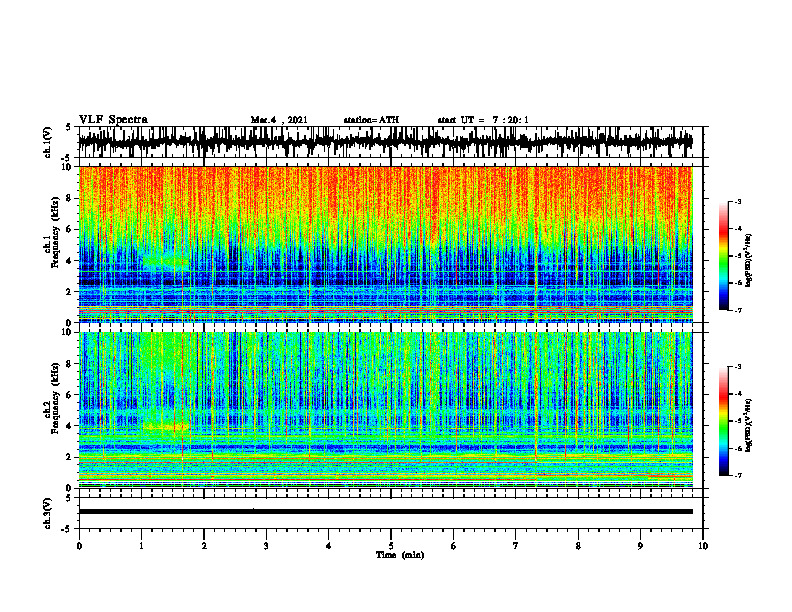Click green 4 kHz emission patch in ch.1 spectrogram
792x612 pixels.
click(165, 260)
